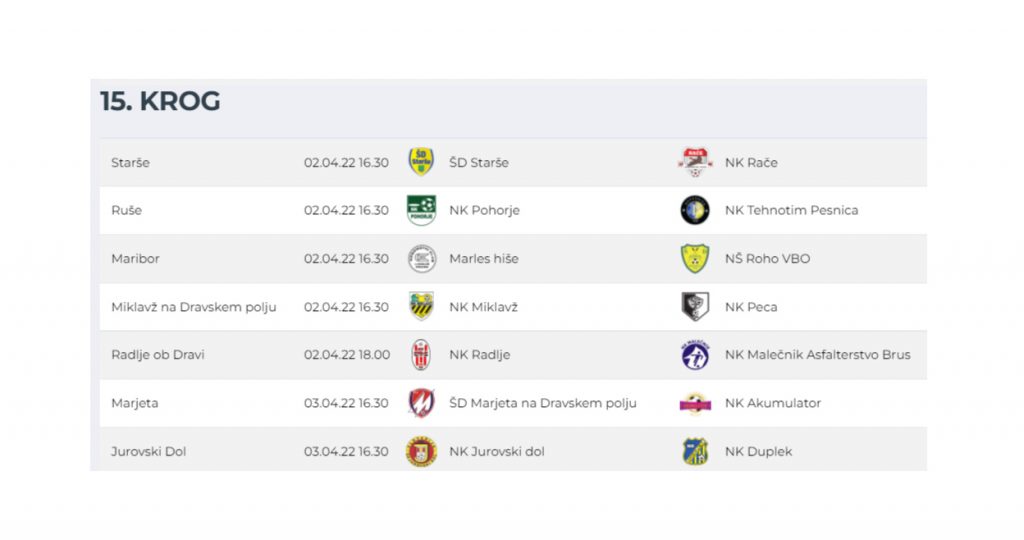1024x540 pixels.
Task: Open the NK Malečnik Asfalterstvo Brus link
Action: (x=817, y=354)
